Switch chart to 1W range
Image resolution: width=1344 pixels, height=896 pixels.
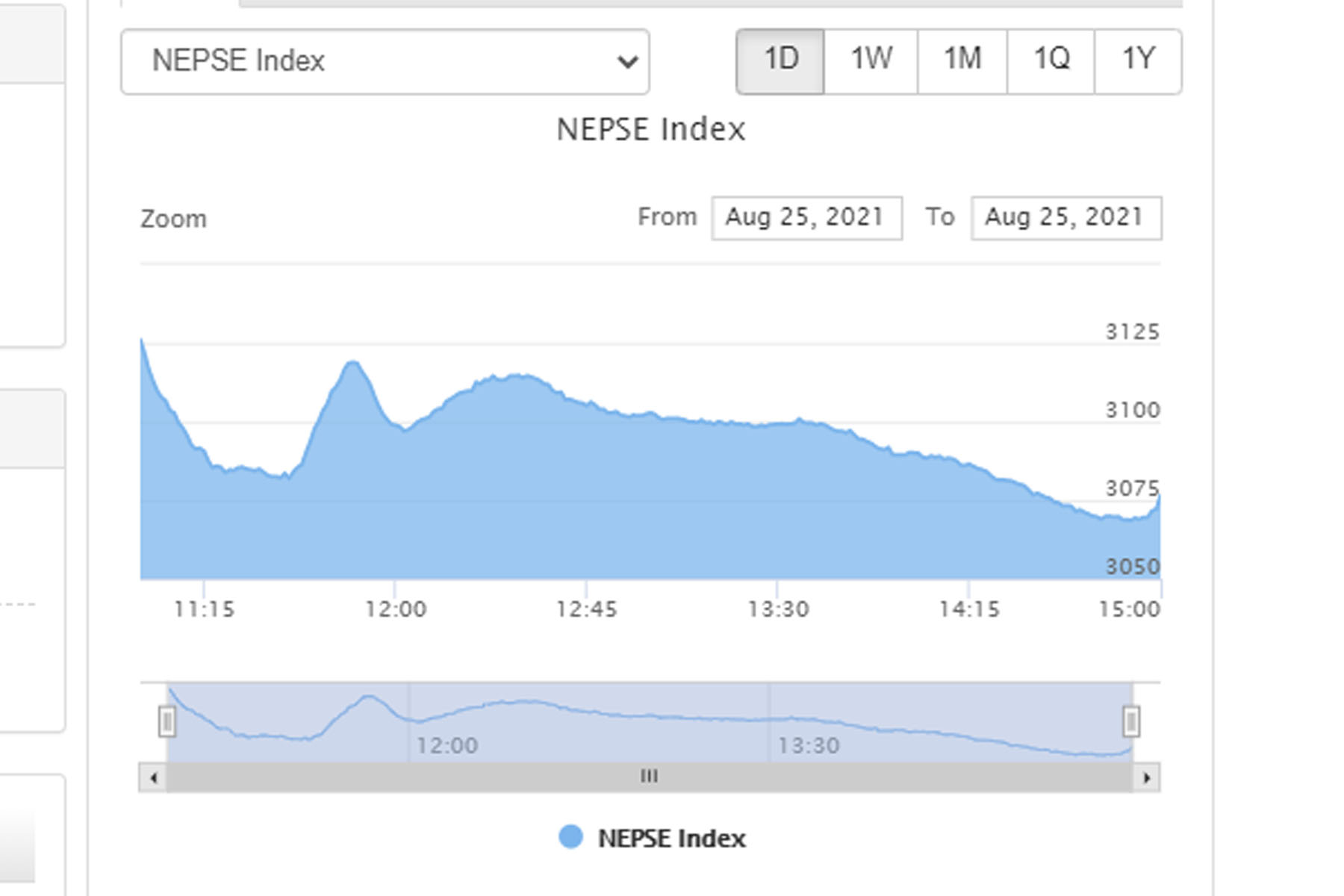tap(871, 60)
